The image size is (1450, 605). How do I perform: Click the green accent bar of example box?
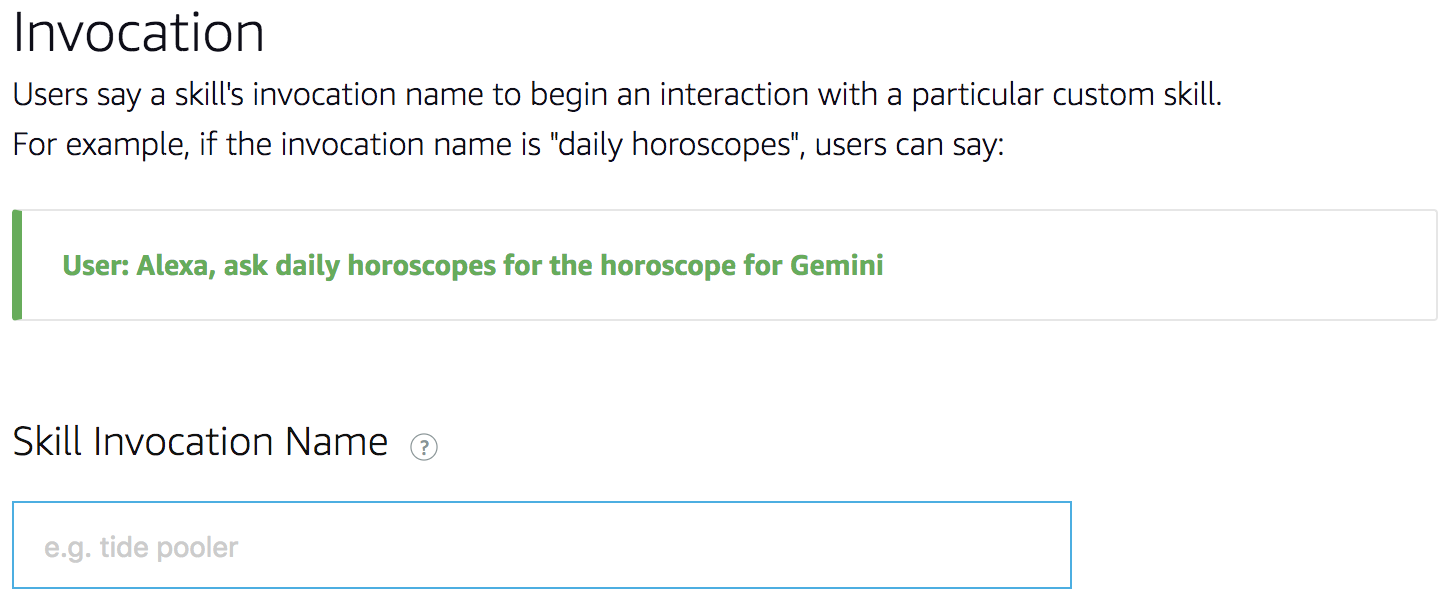pos(17,265)
